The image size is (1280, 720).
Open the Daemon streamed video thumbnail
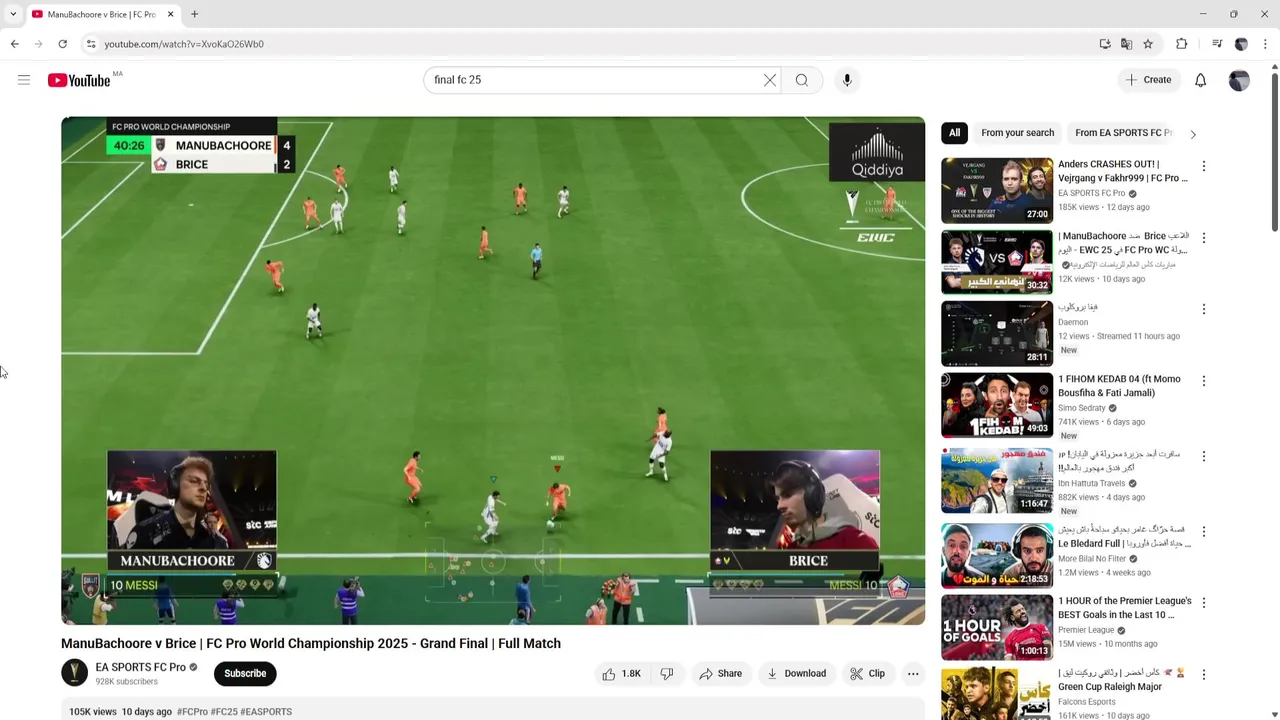pos(997,334)
